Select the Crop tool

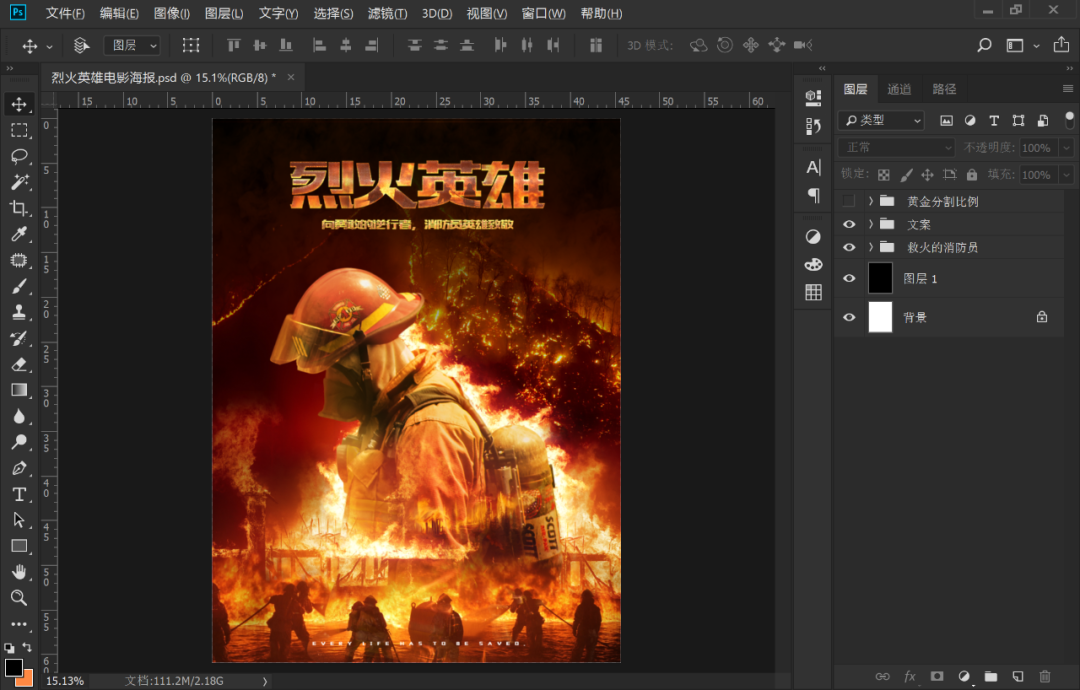pos(19,208)
